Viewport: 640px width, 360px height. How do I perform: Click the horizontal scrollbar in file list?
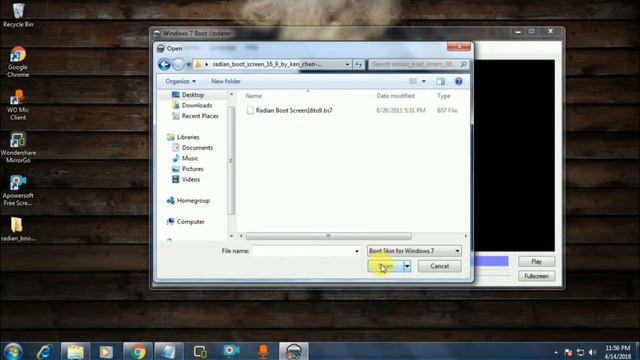pos(329,236)
